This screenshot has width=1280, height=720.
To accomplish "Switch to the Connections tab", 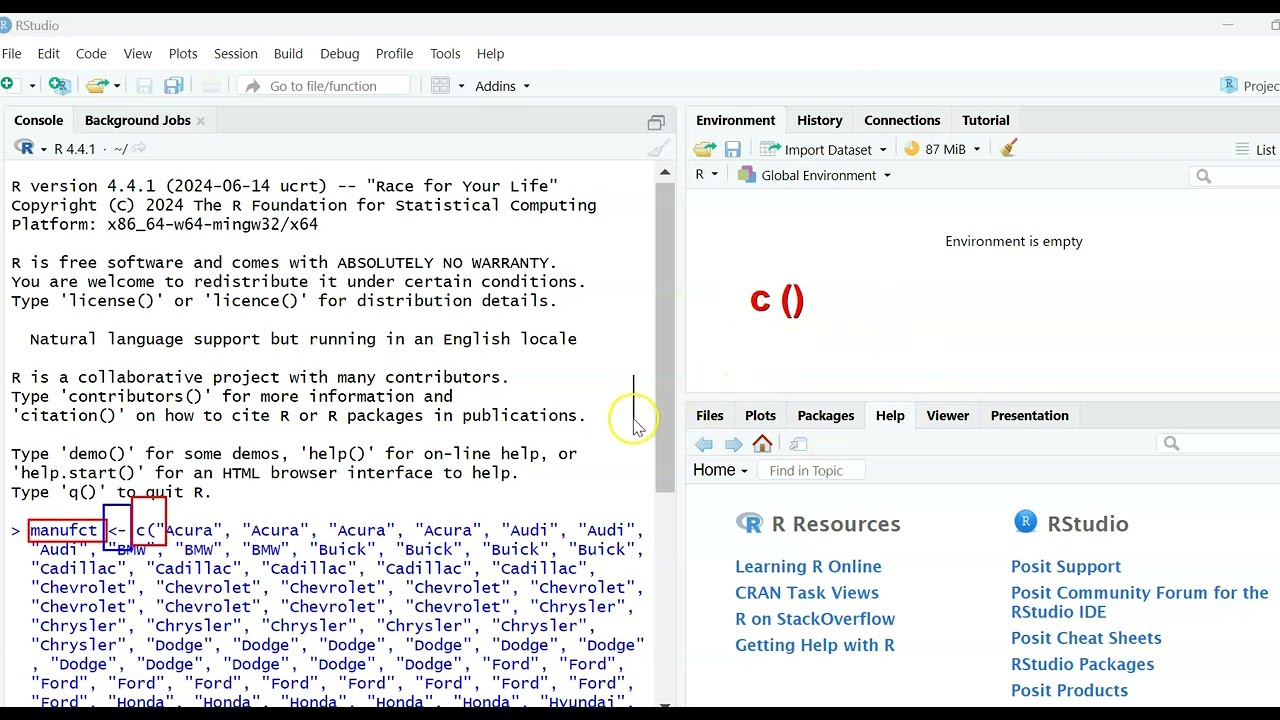I will click(x=902, y=120).
